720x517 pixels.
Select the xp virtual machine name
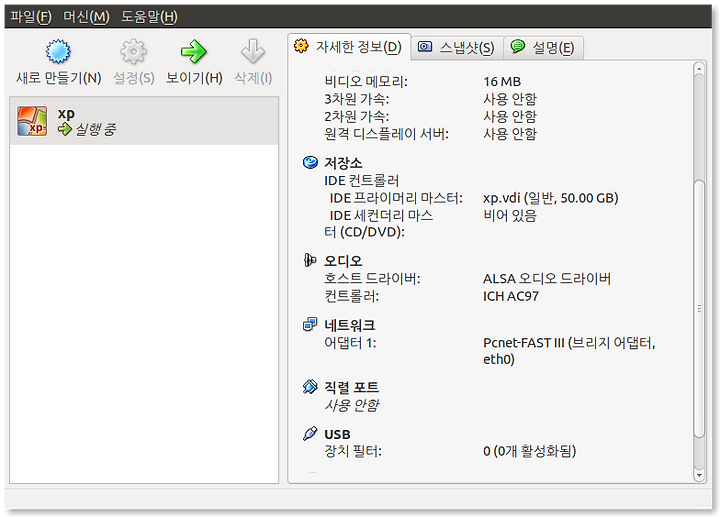(66, 113)
